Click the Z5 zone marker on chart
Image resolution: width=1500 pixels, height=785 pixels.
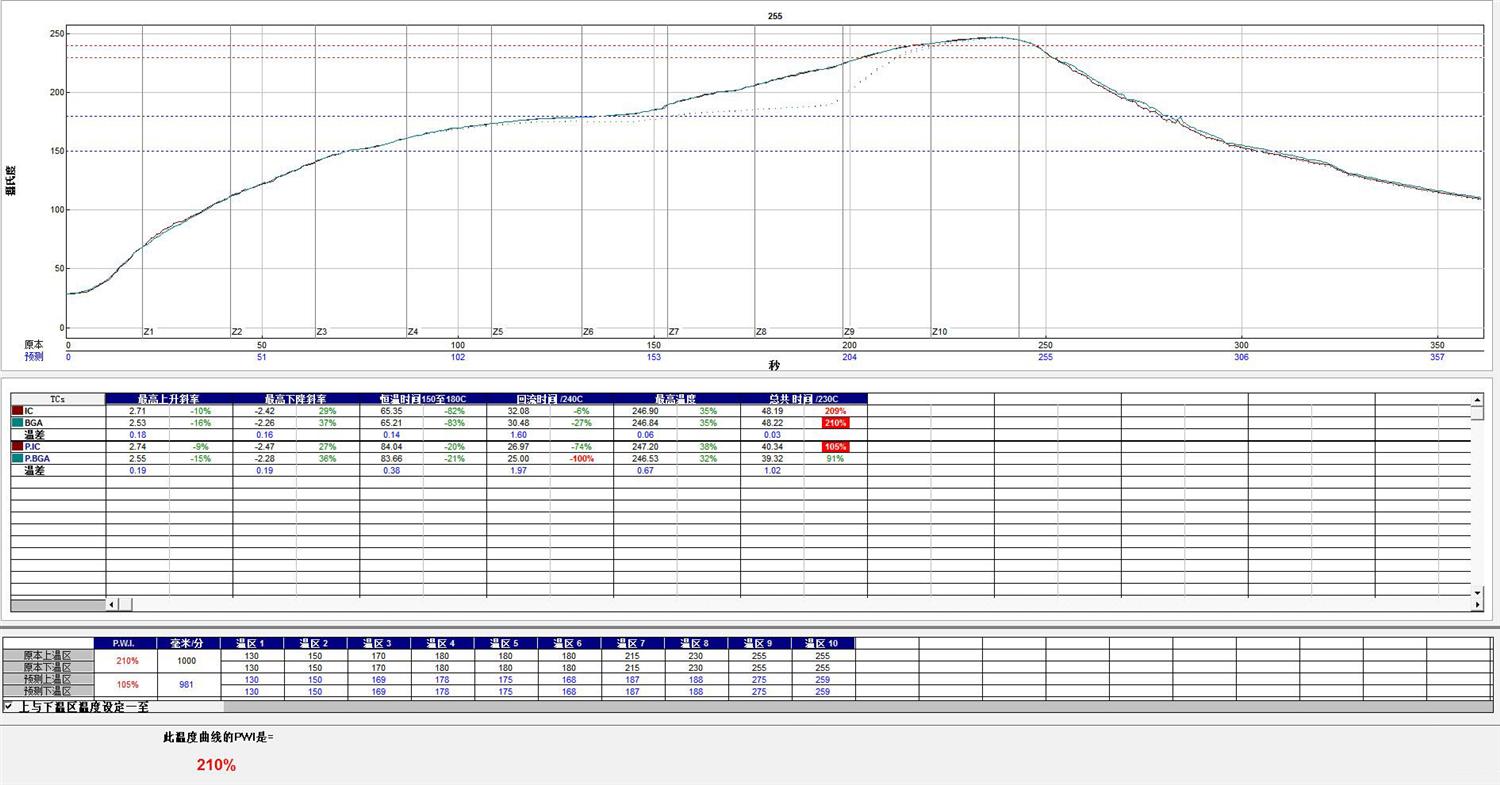(x=498, y=332)
